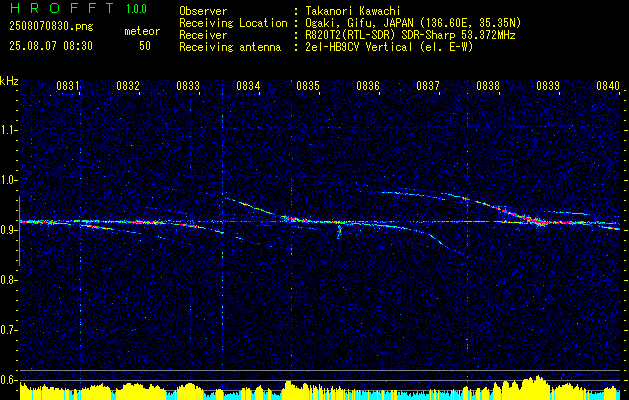Click the version number 1.0.0
The width and height of the screenshot is (629, 400).
pos(136,8)
